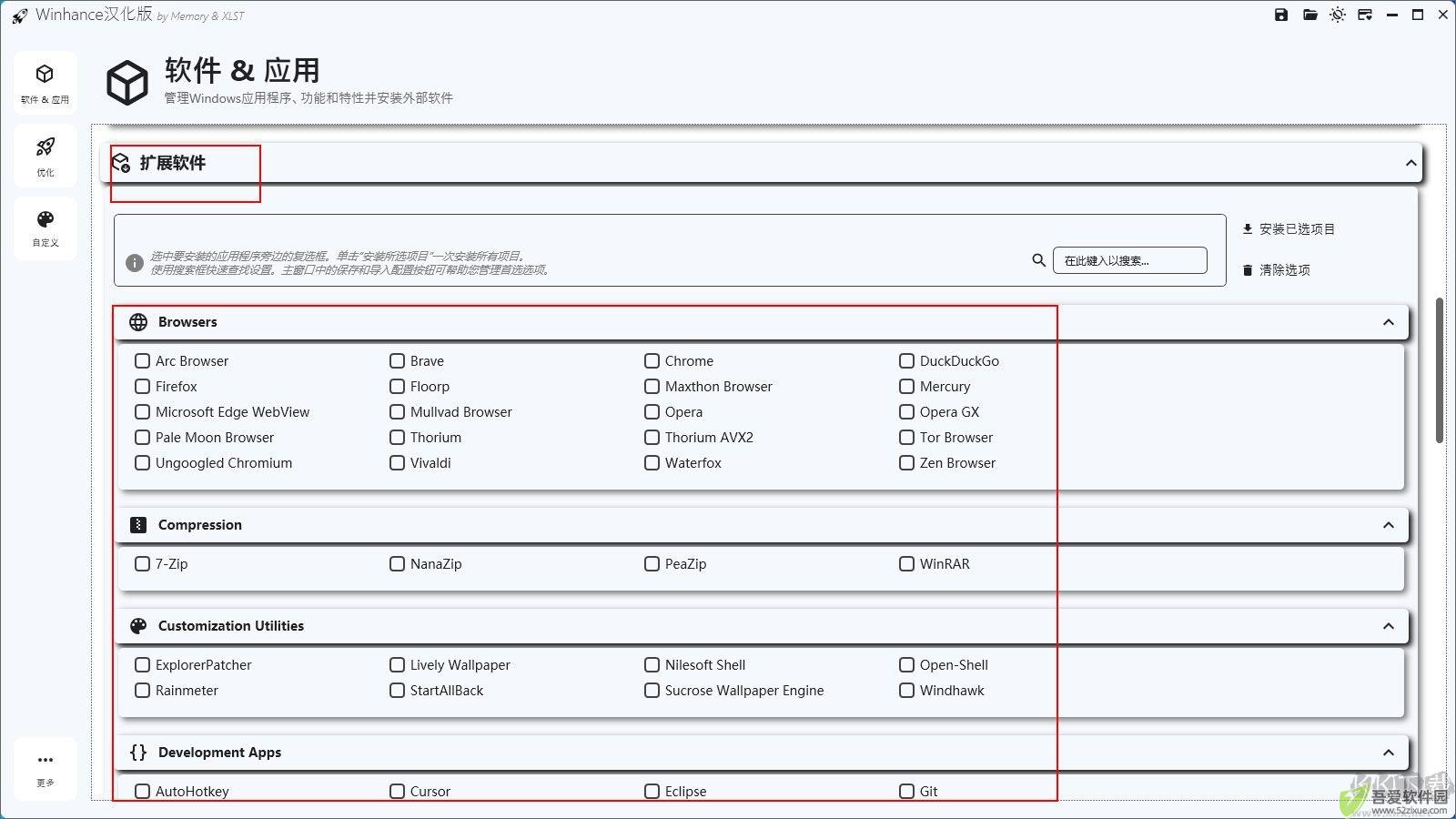The height and width of the screenshot is (819, 1456).
Task: Click the vertical scrollbar thumb
Action: 1440,370
